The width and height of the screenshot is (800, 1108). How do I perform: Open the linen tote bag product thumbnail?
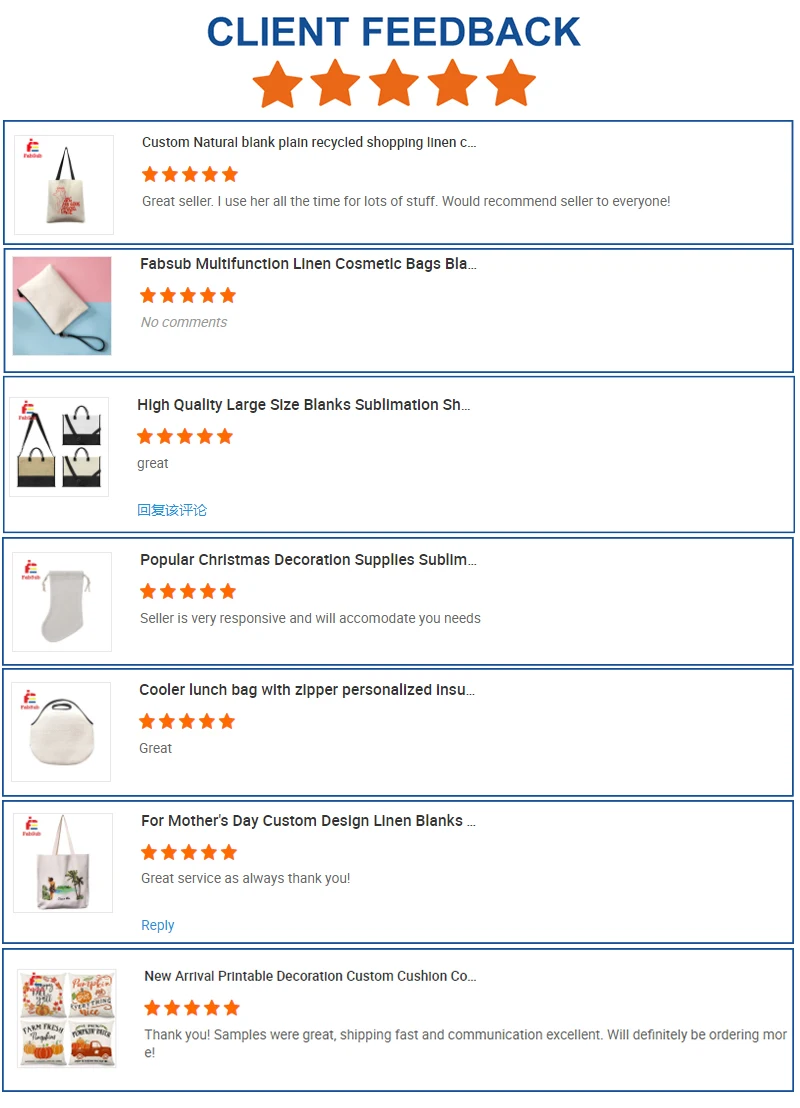(x=64, y=184)
